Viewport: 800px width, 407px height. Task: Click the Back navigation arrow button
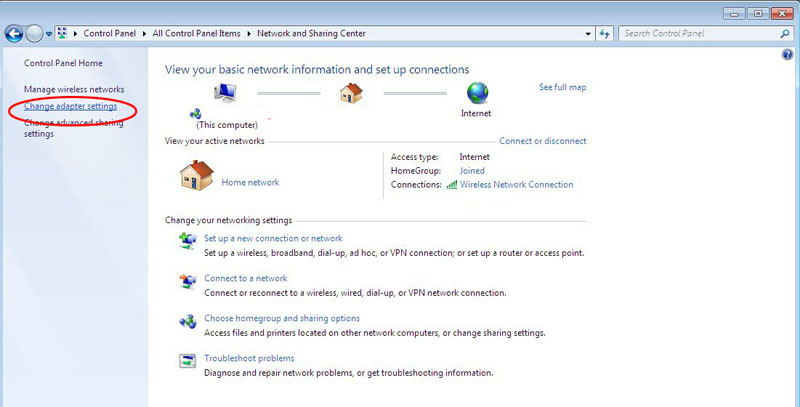click(x=14, y=33)
